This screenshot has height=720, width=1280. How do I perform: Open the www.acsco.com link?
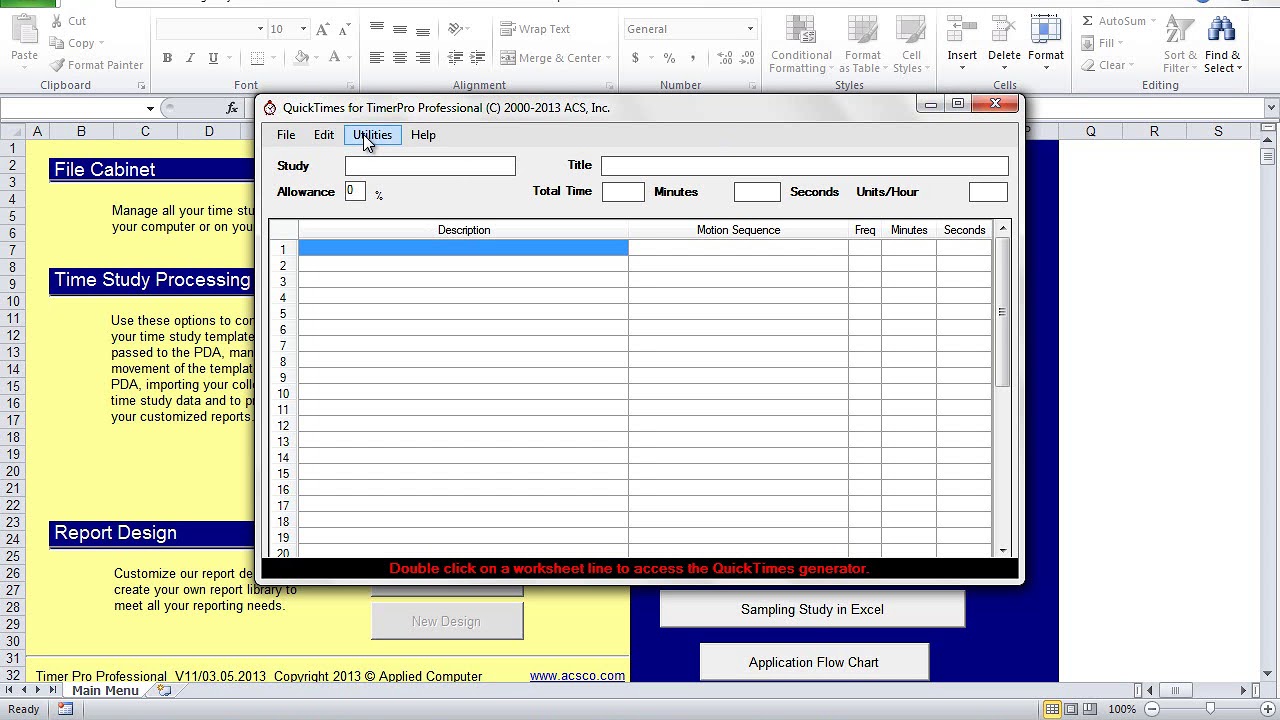(577, 676)
